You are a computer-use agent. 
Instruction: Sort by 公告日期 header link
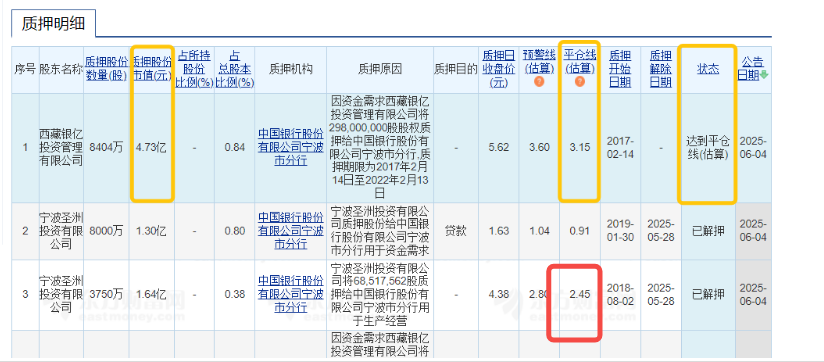click(x=750, y=68)
